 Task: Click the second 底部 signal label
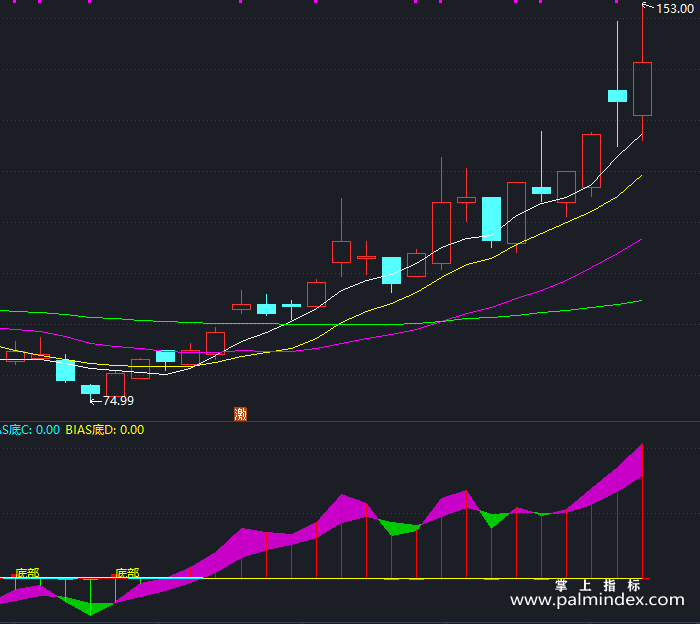[127, 573]
